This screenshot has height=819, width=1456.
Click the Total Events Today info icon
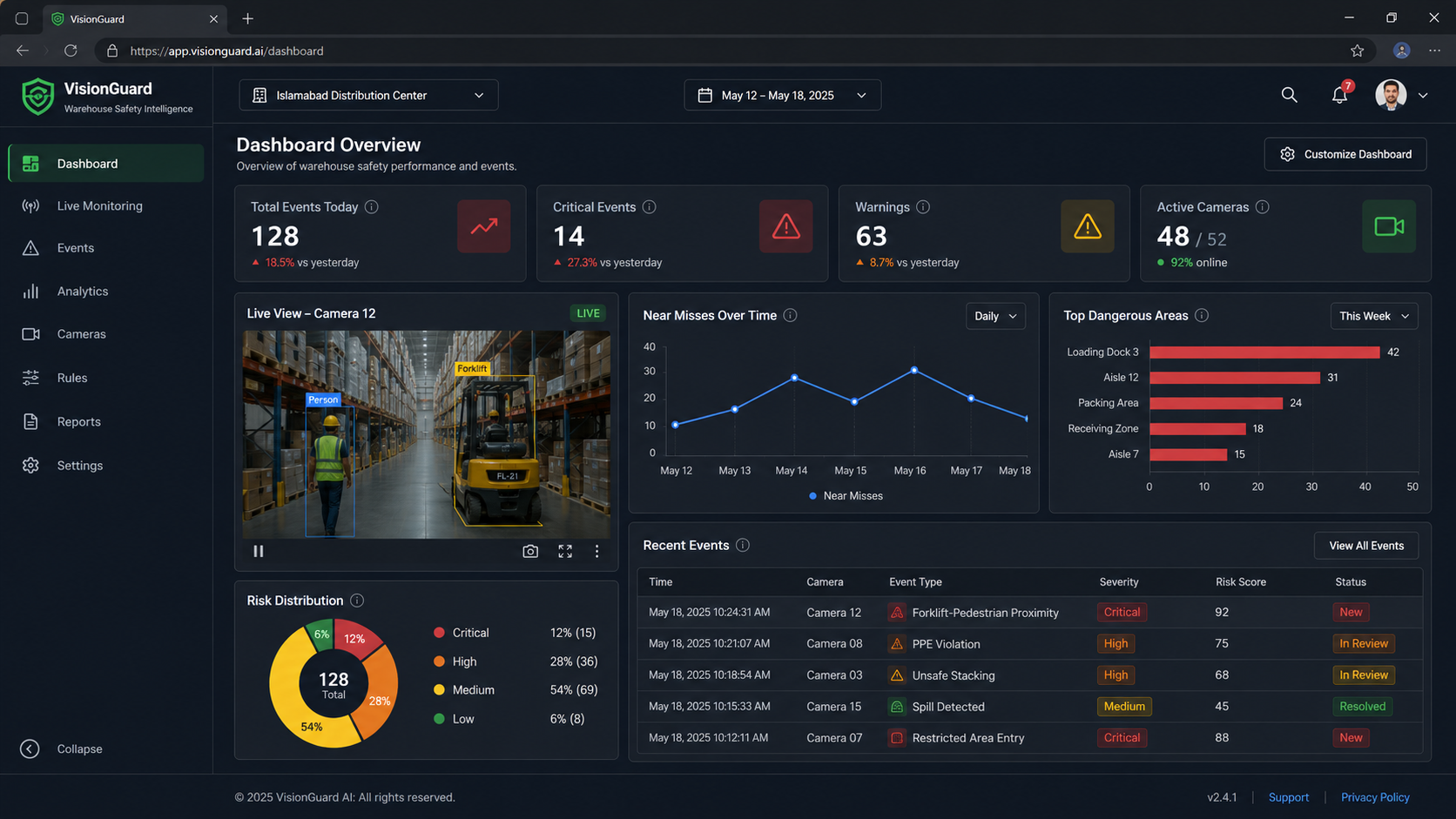[x=371, y=207]
